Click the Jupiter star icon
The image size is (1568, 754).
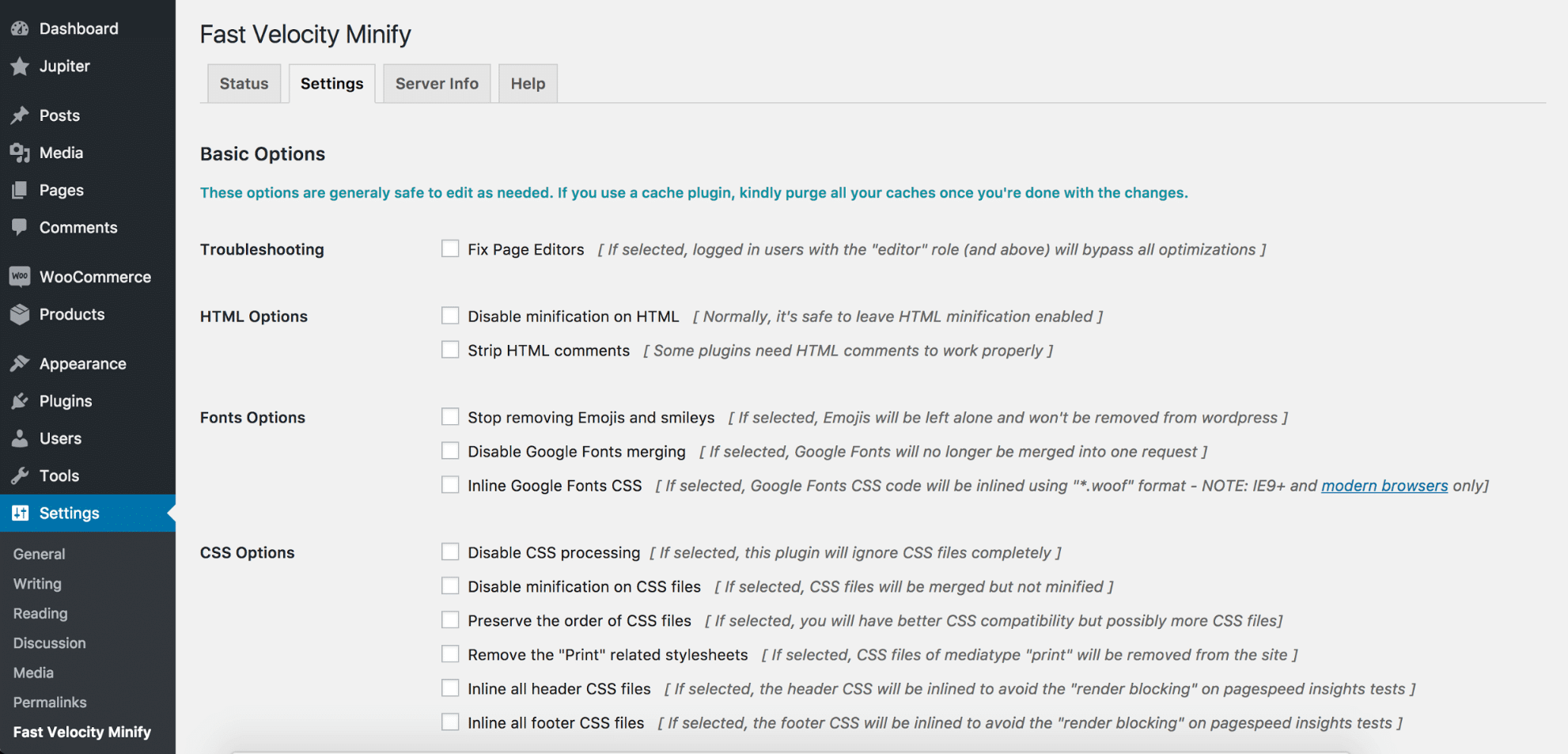[x=20, y=66]
